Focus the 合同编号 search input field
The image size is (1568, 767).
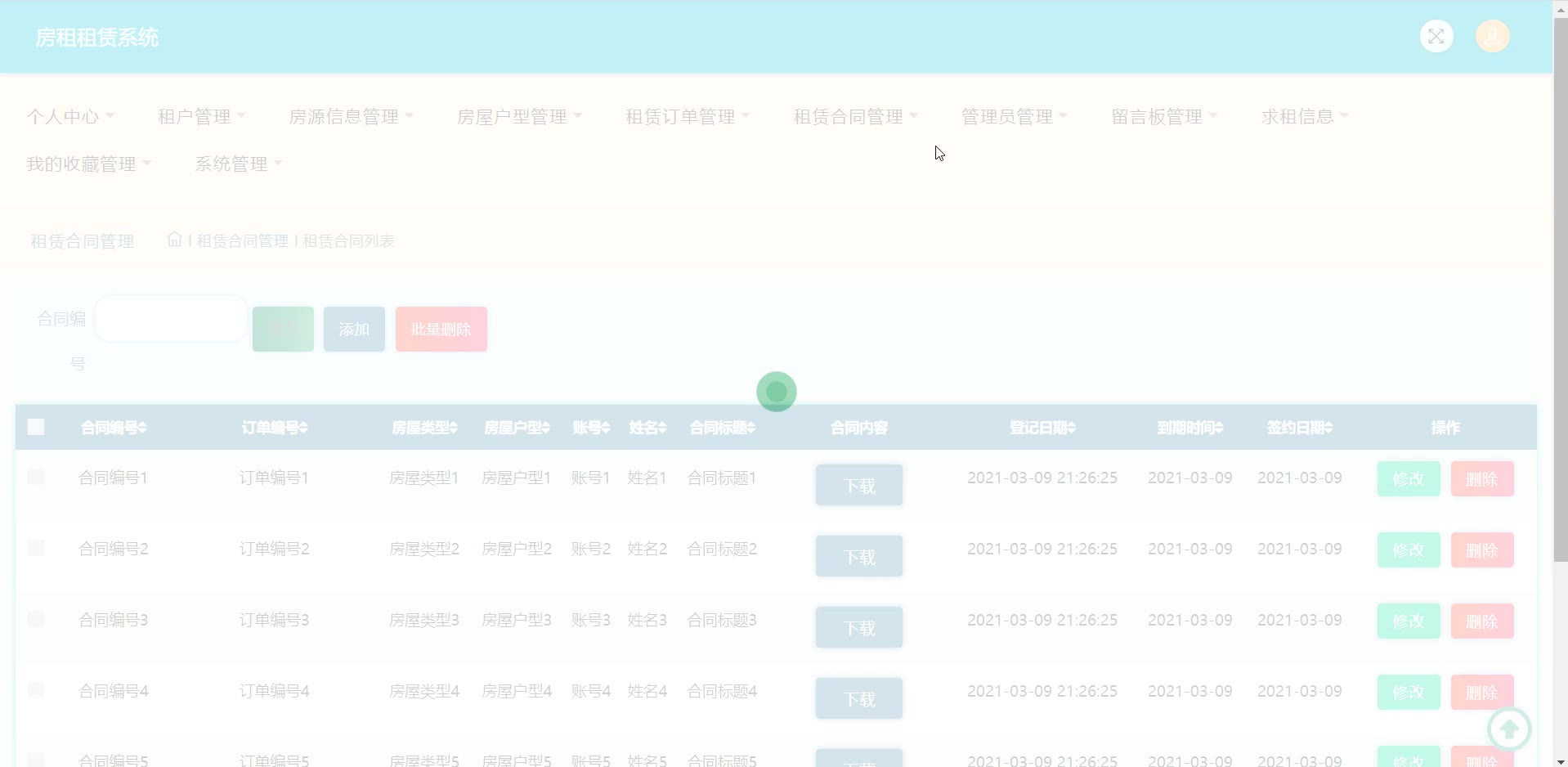click(x=172, y=318)
